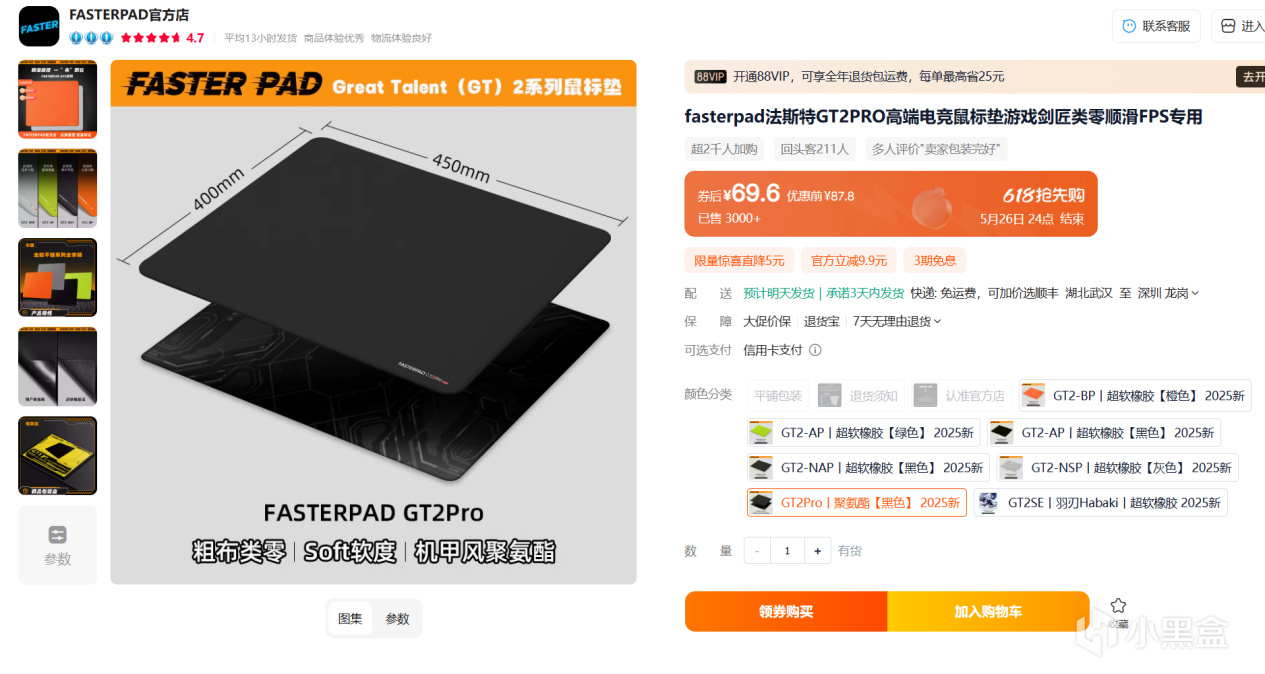Viewport: 1265px width, 674px height.
Task: Select GT2-BP orange color option
Action: pos(1135,395)
